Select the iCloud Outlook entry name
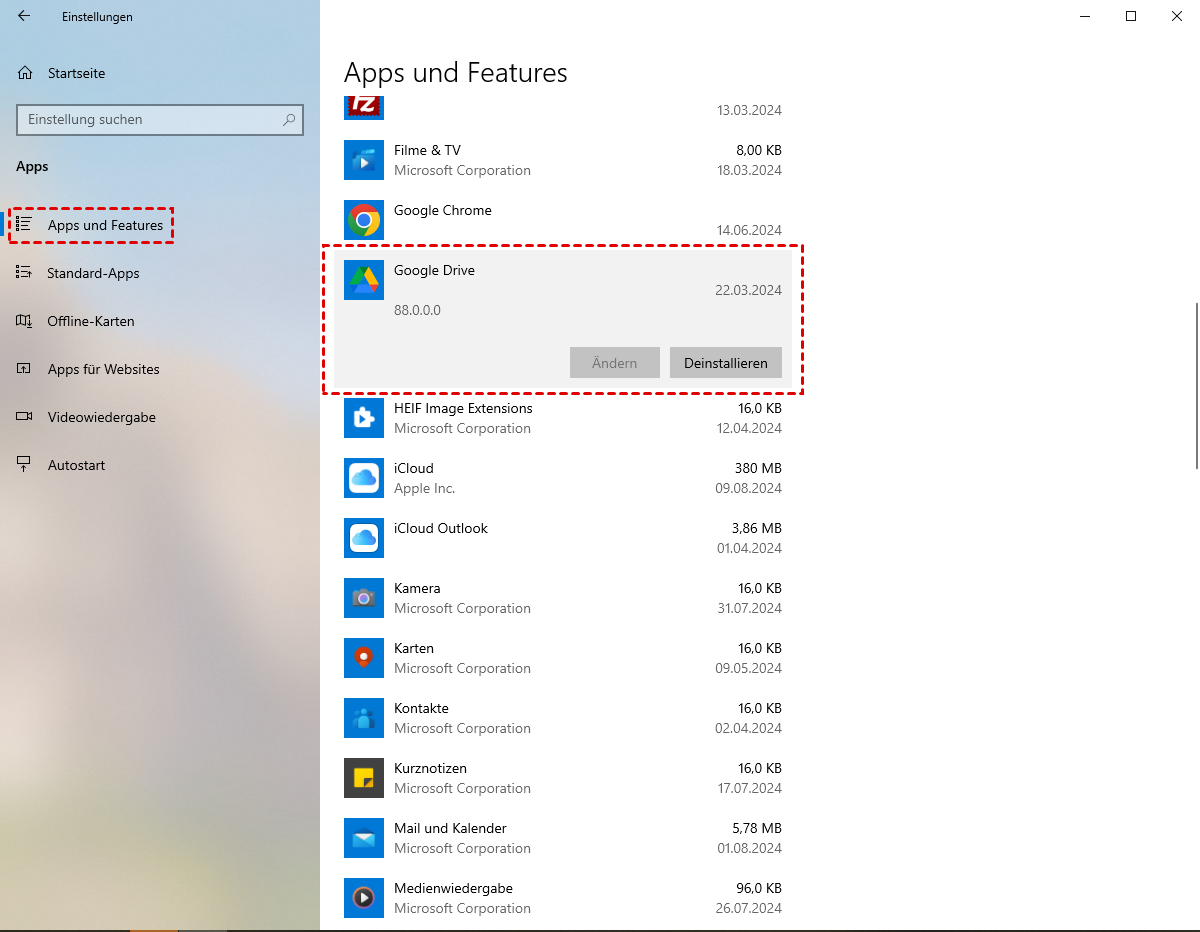 coord(441,528)
